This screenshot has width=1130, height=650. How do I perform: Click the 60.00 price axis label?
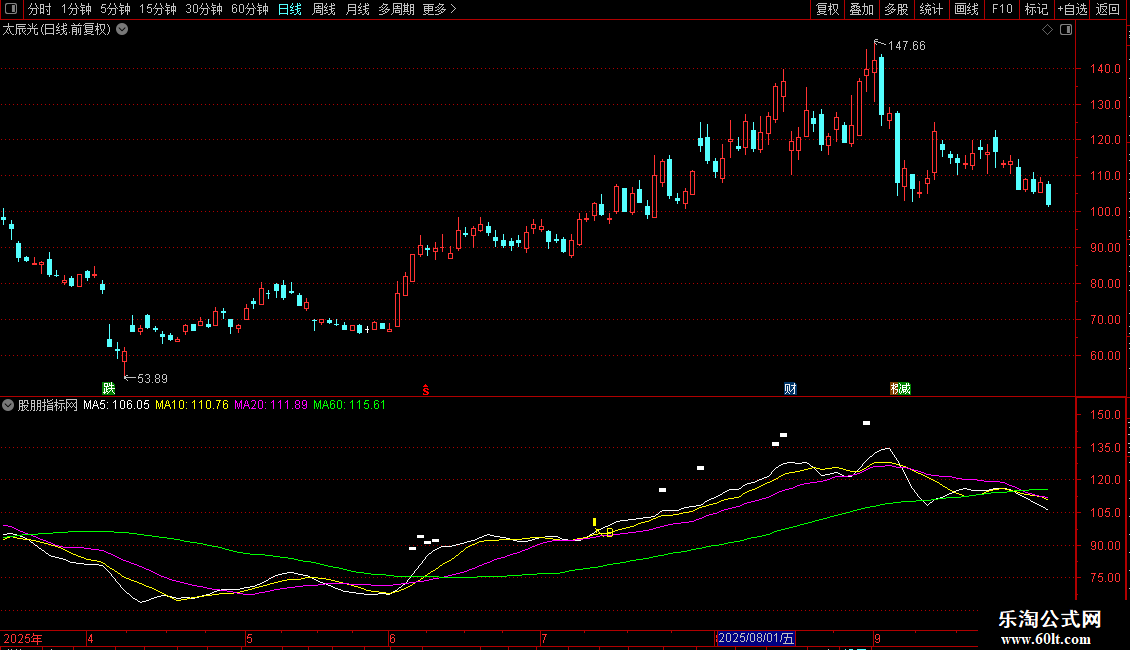(x=1105, y=355)
